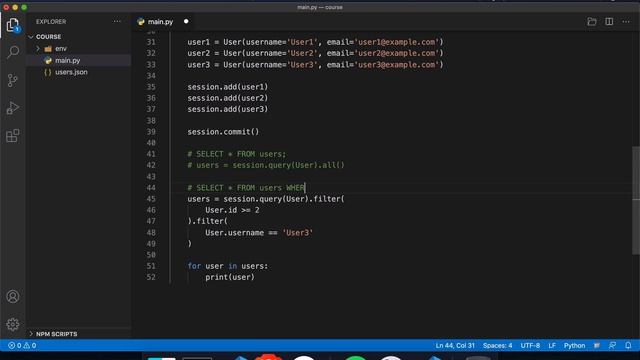Open the notifications bell in status bar
This screenshot has height=360, width=640.
click(x=628, y=346)
